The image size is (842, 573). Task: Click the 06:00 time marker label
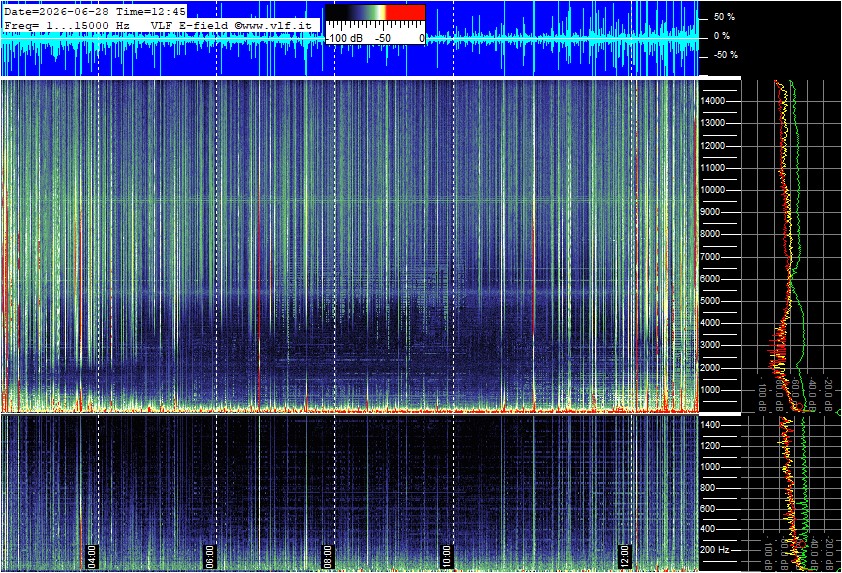[209, 556]
